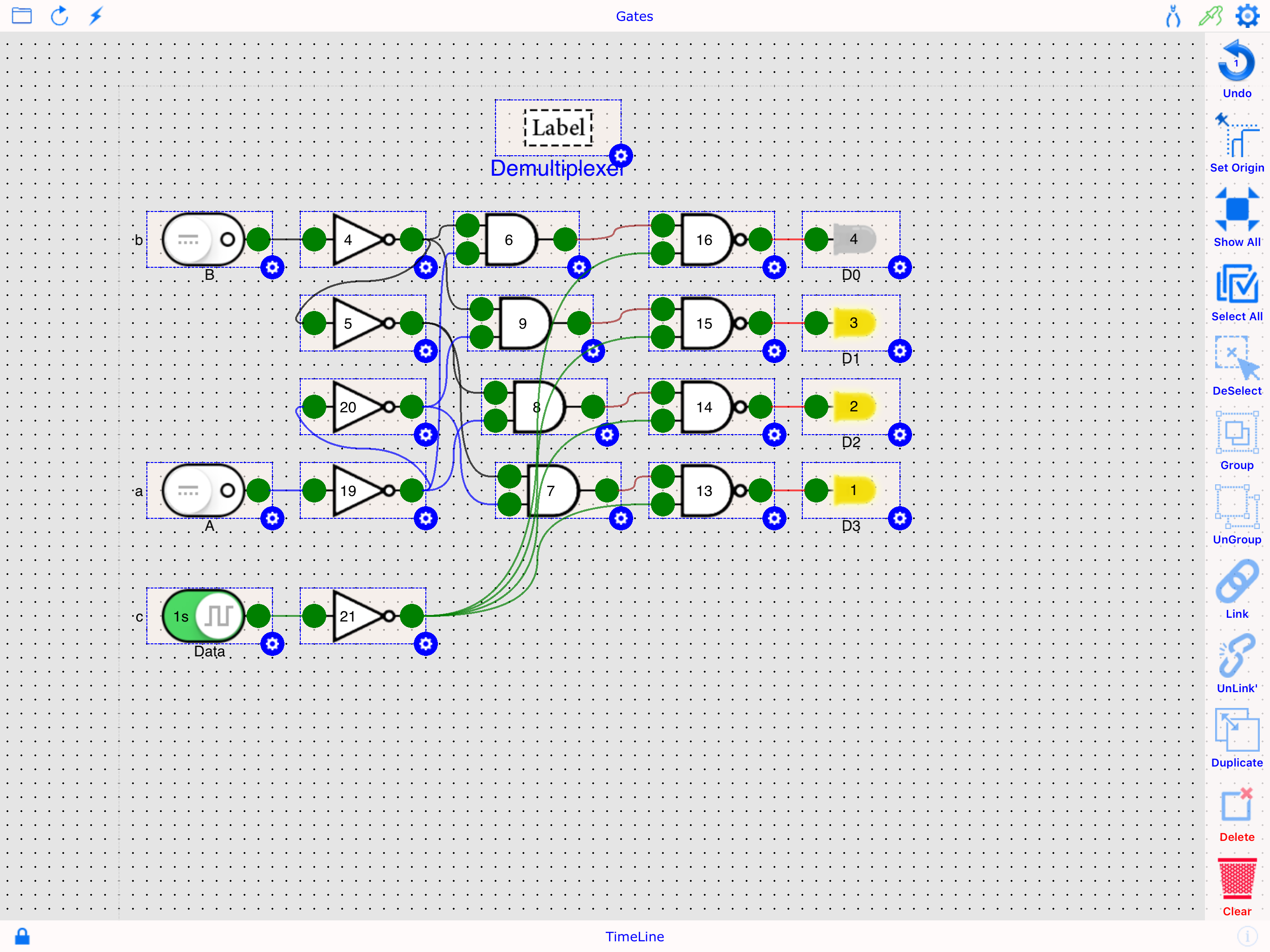The image size is (1270, 952).
Task: Click the Gates title text
Action: pos(635,16)
